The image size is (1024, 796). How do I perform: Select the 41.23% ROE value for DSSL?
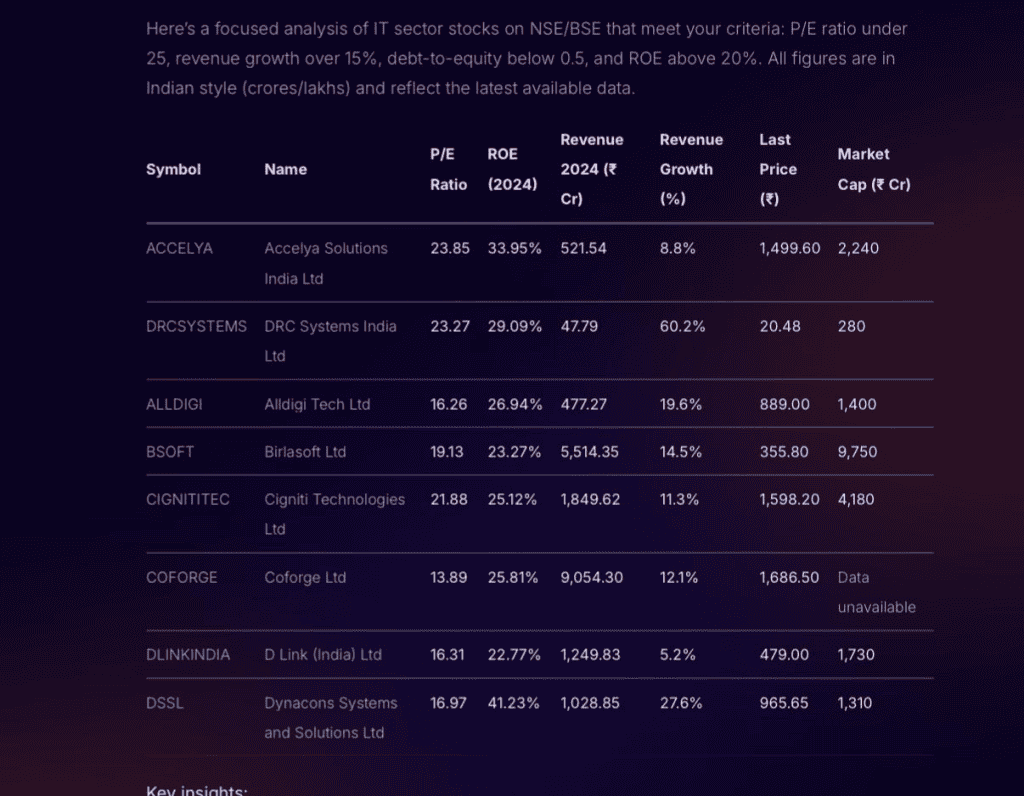[513, 703]
